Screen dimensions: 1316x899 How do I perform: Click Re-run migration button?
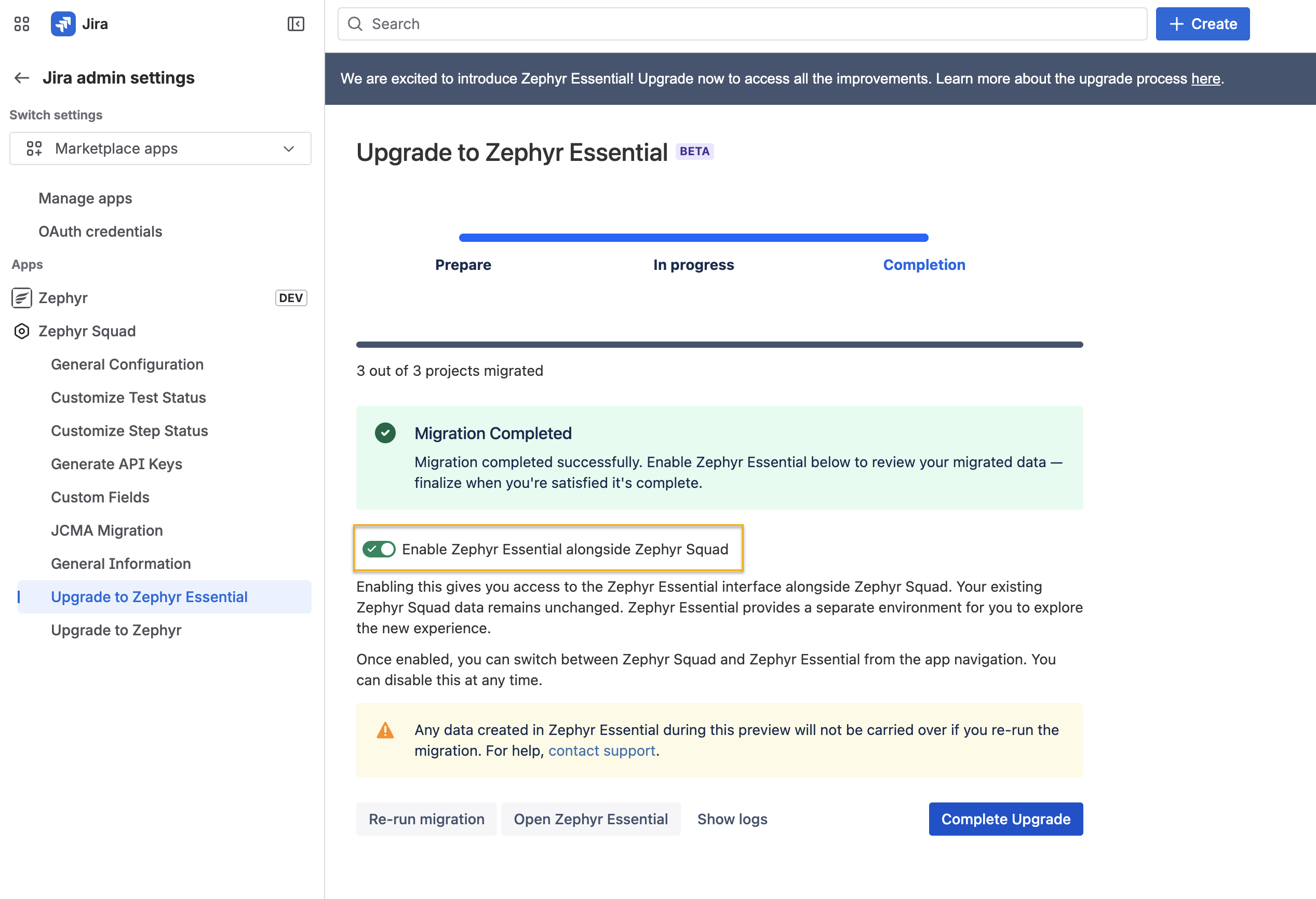click(426, 819)
